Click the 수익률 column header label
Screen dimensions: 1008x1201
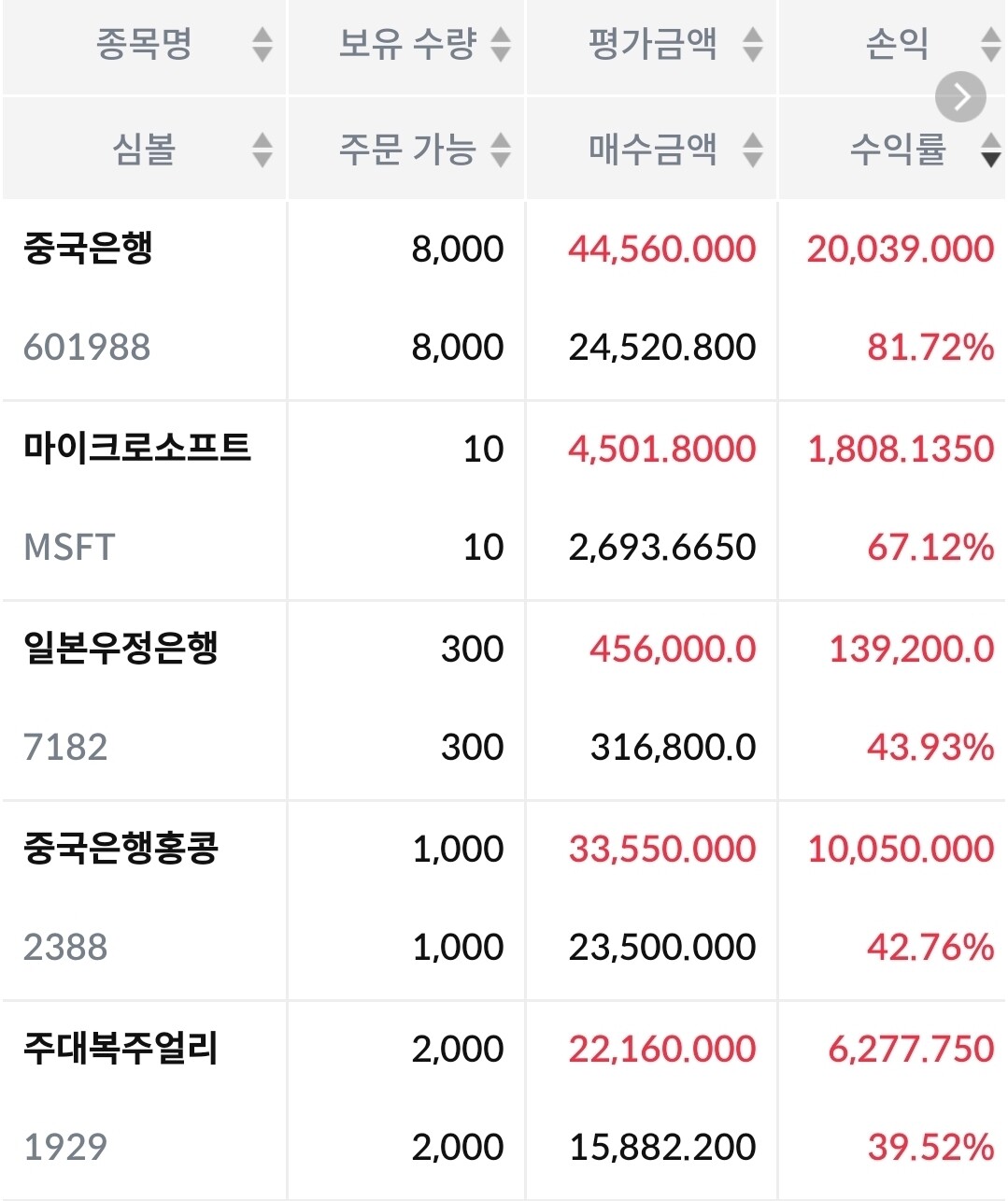(x=897, y=150)
